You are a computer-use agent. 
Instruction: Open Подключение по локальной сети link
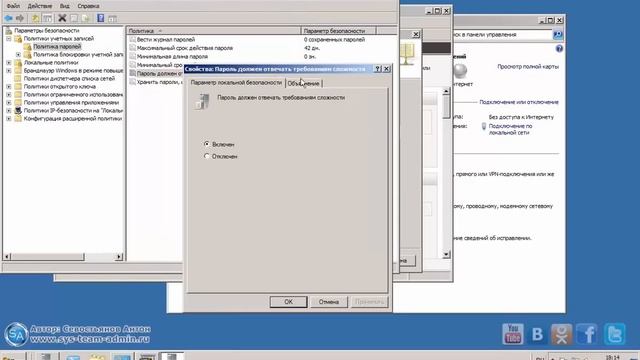tap(511, 129)
